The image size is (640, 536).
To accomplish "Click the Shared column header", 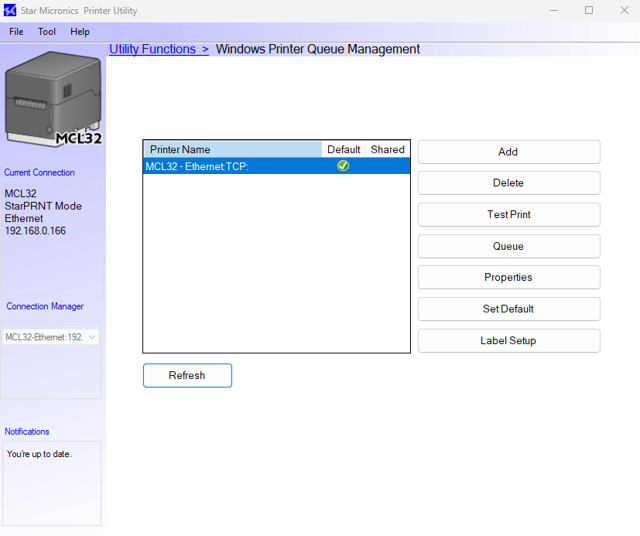I will coord(387,149).
